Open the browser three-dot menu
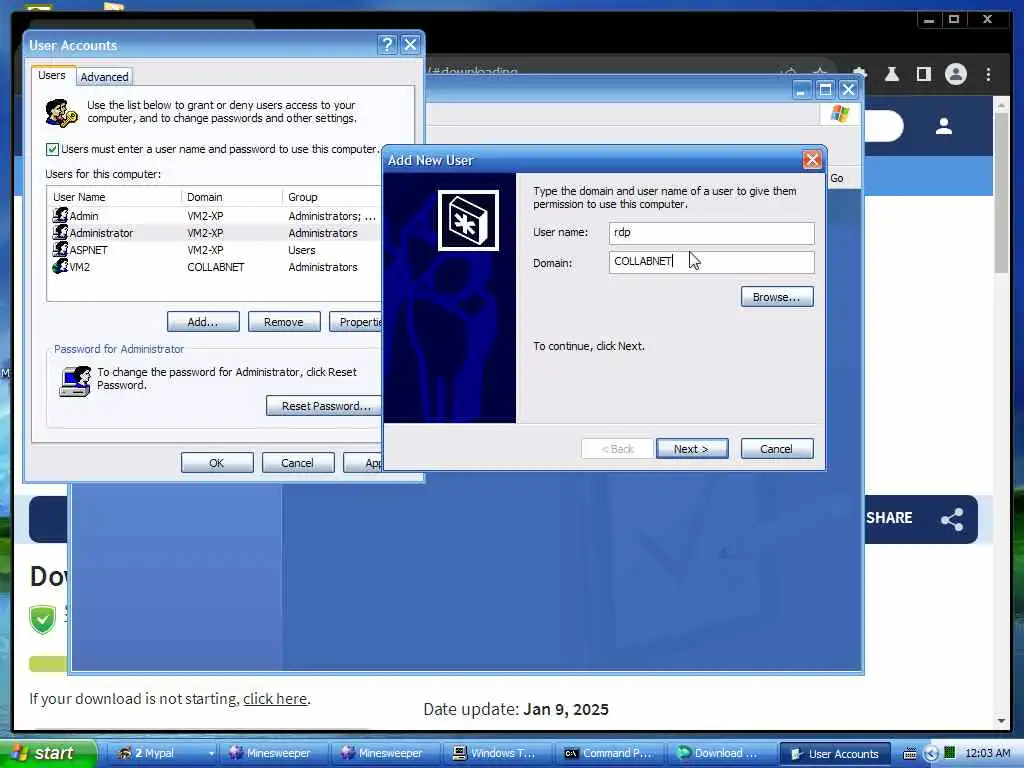This screenshot has width=1024, height=768. 988,74
